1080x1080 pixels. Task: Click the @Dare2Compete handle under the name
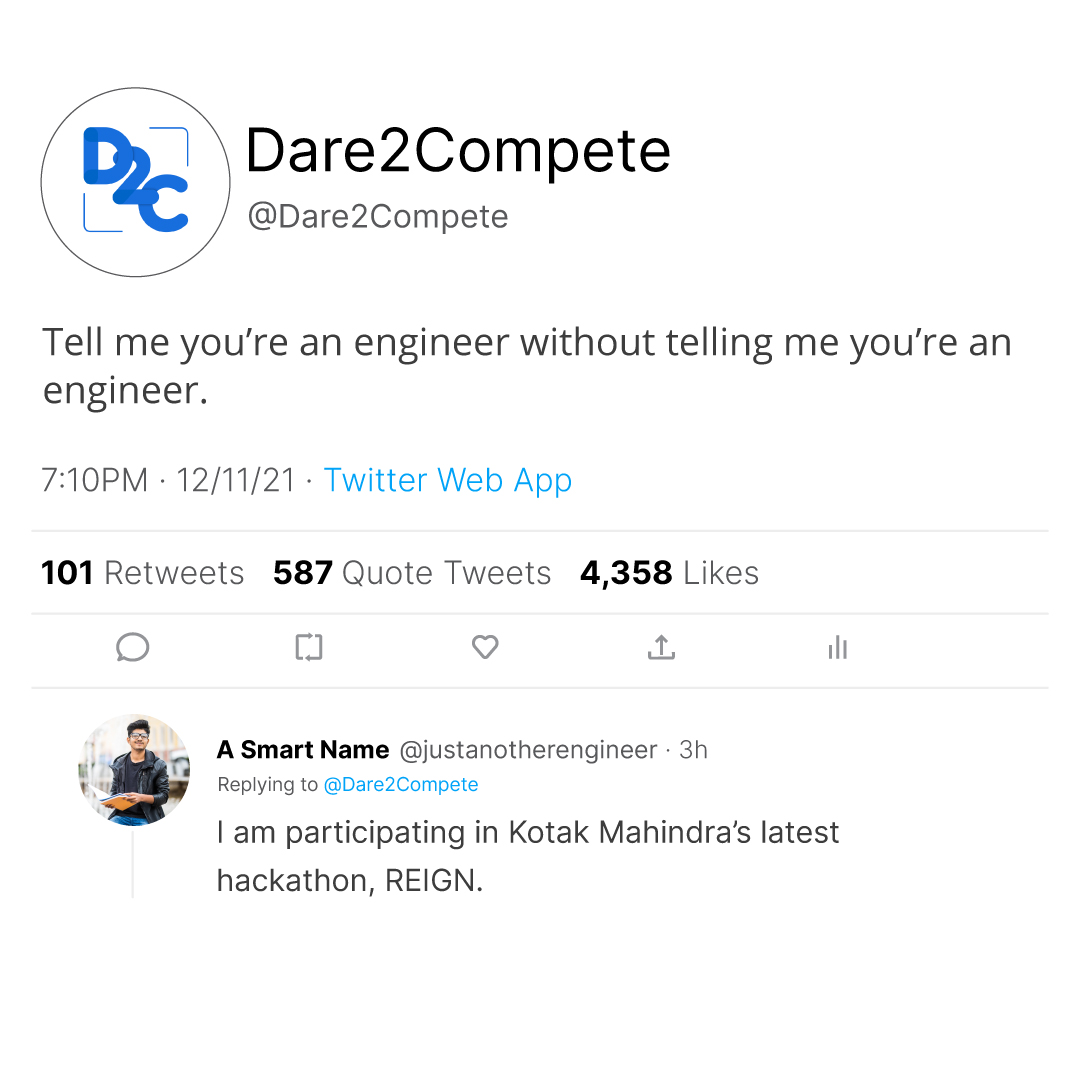[378, 216]
